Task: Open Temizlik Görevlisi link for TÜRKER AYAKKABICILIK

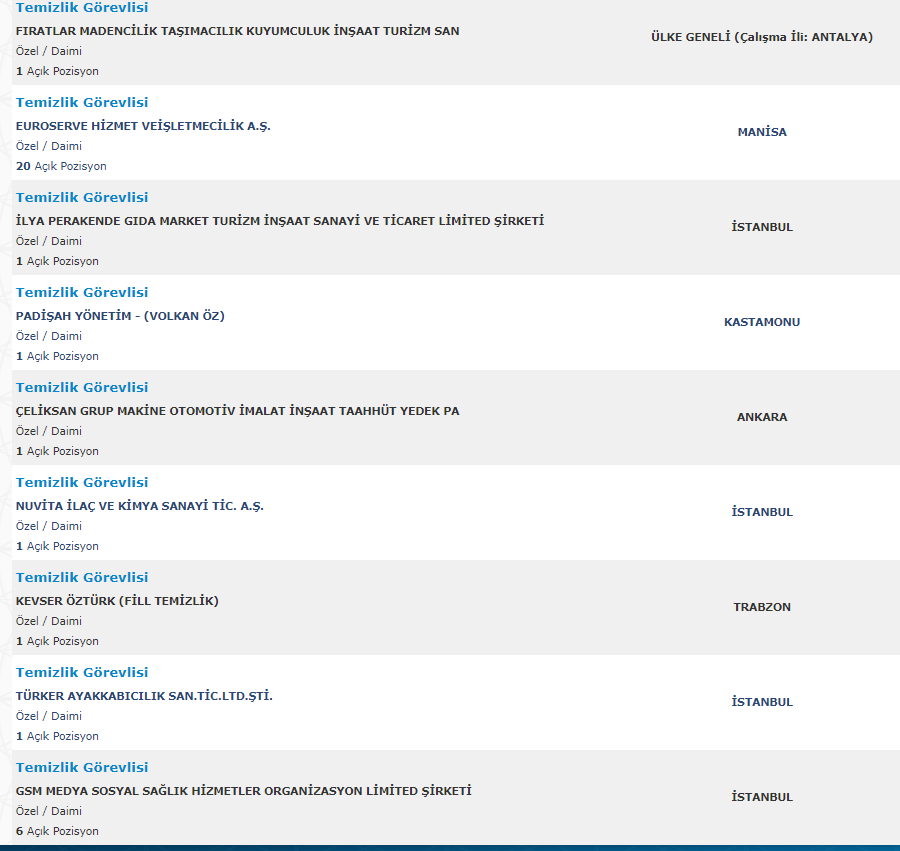Action: pos(82,672)
